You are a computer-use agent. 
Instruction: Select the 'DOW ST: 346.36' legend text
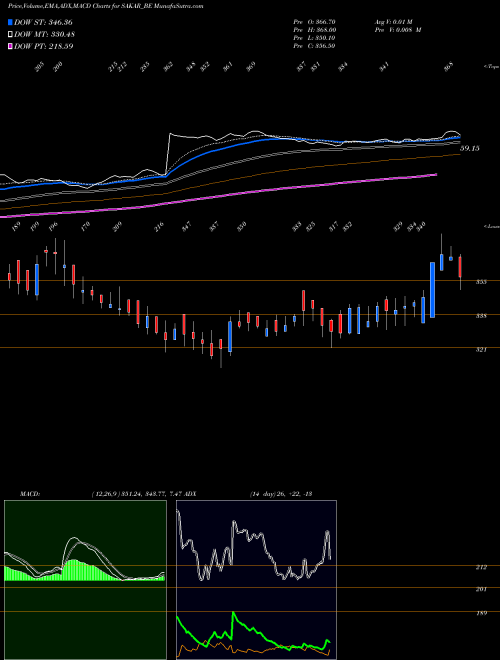43,22
